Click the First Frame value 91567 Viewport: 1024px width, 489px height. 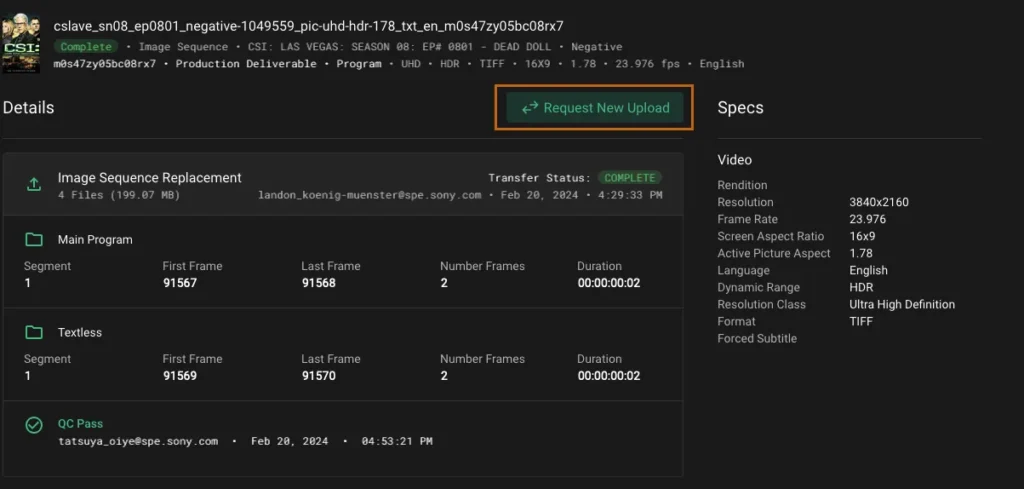coord(179,283)
